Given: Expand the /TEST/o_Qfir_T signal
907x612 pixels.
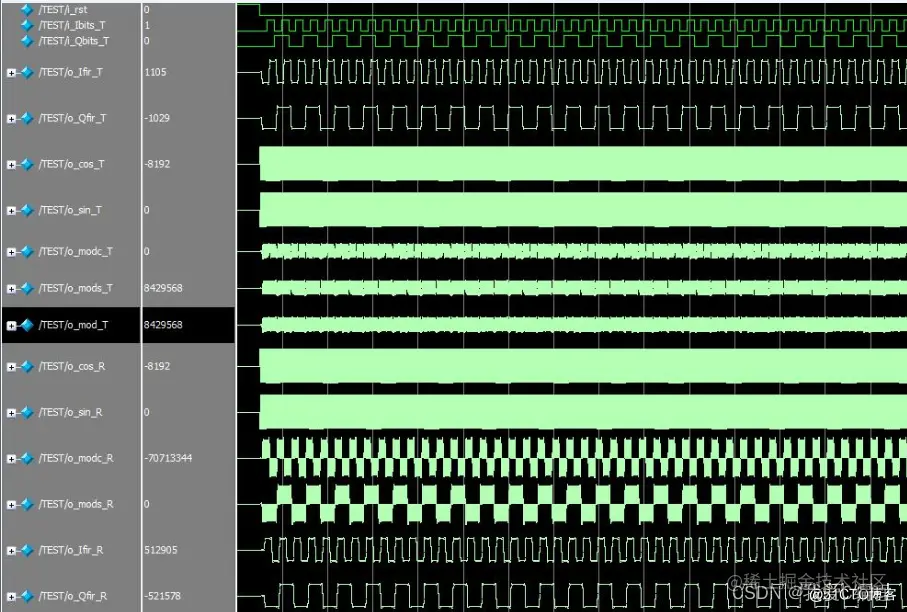Looking at the screenshot, I should click(11, 119).
